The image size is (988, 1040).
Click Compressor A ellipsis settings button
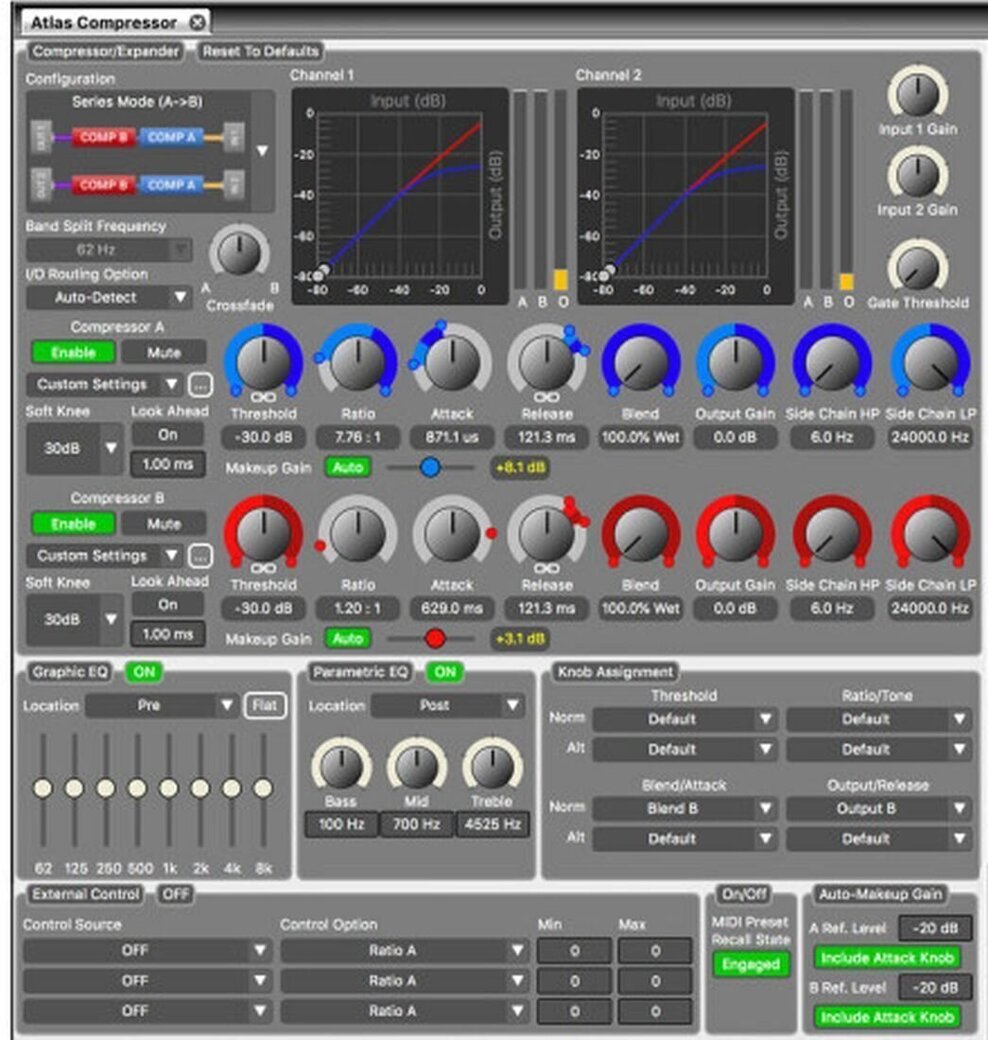coord(200,384)
